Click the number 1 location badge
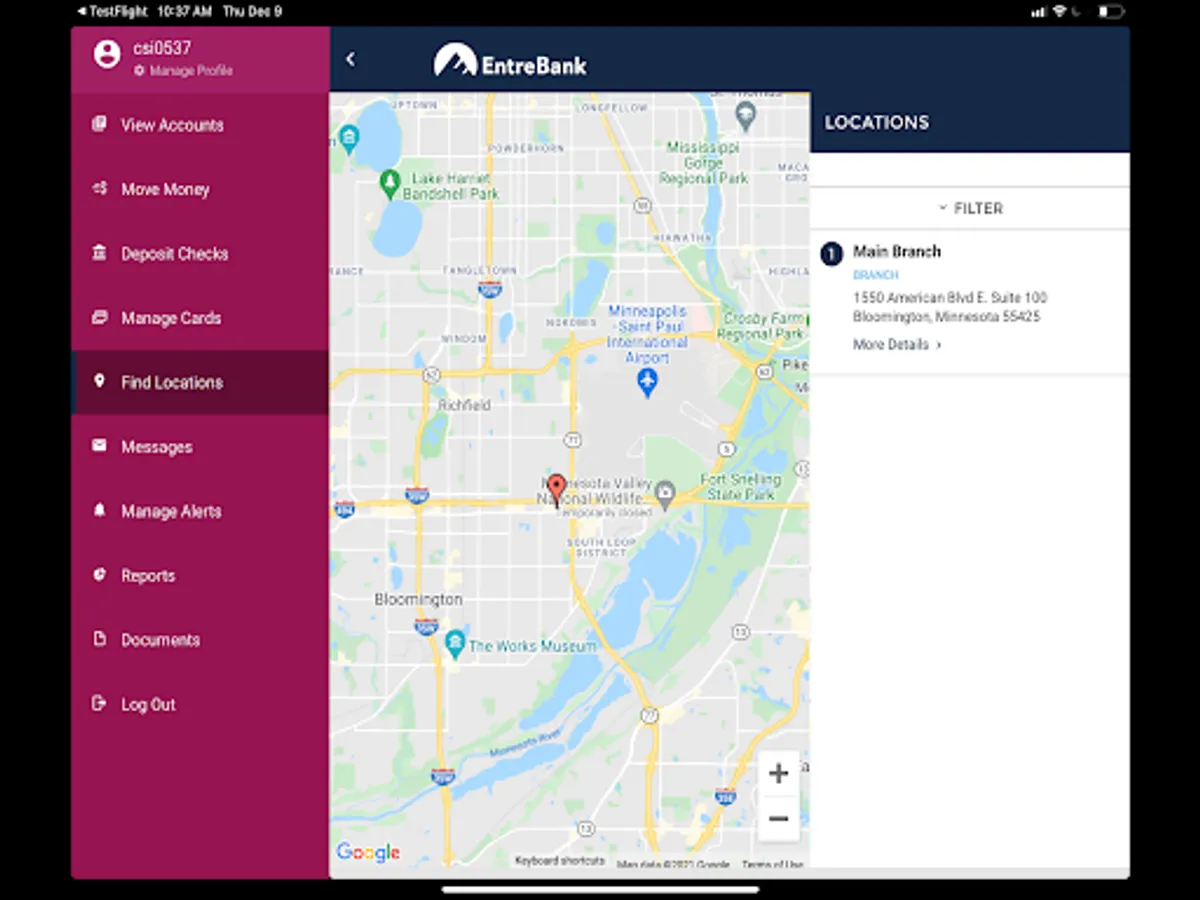1200x900 pixels. [x=832, y=254]
